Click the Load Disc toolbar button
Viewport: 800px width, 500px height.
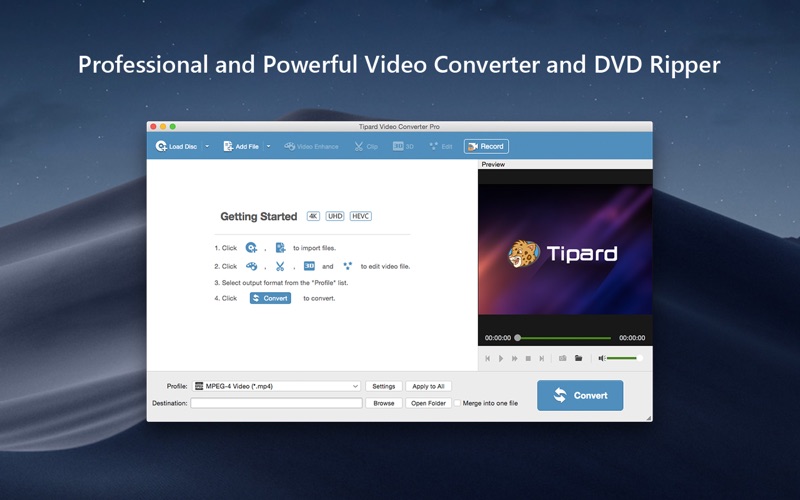(176, 146)
